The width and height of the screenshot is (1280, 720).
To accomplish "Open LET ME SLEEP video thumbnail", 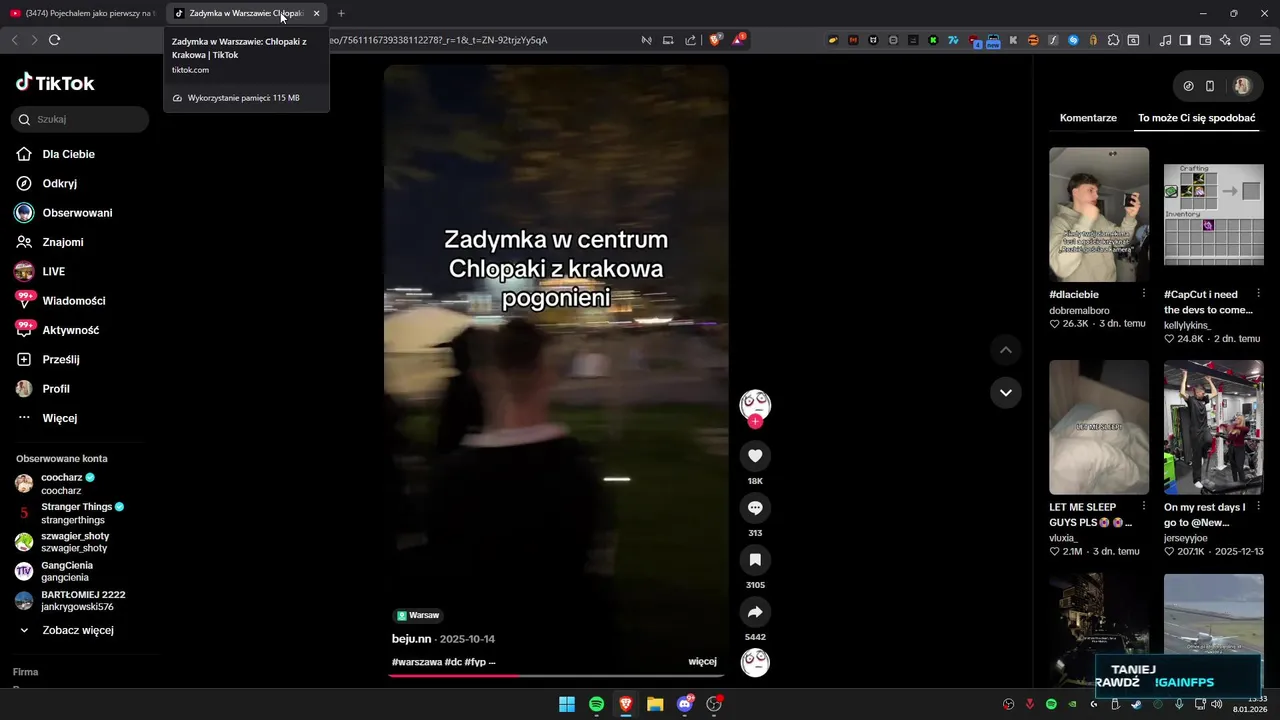I will coord(1099,427).
